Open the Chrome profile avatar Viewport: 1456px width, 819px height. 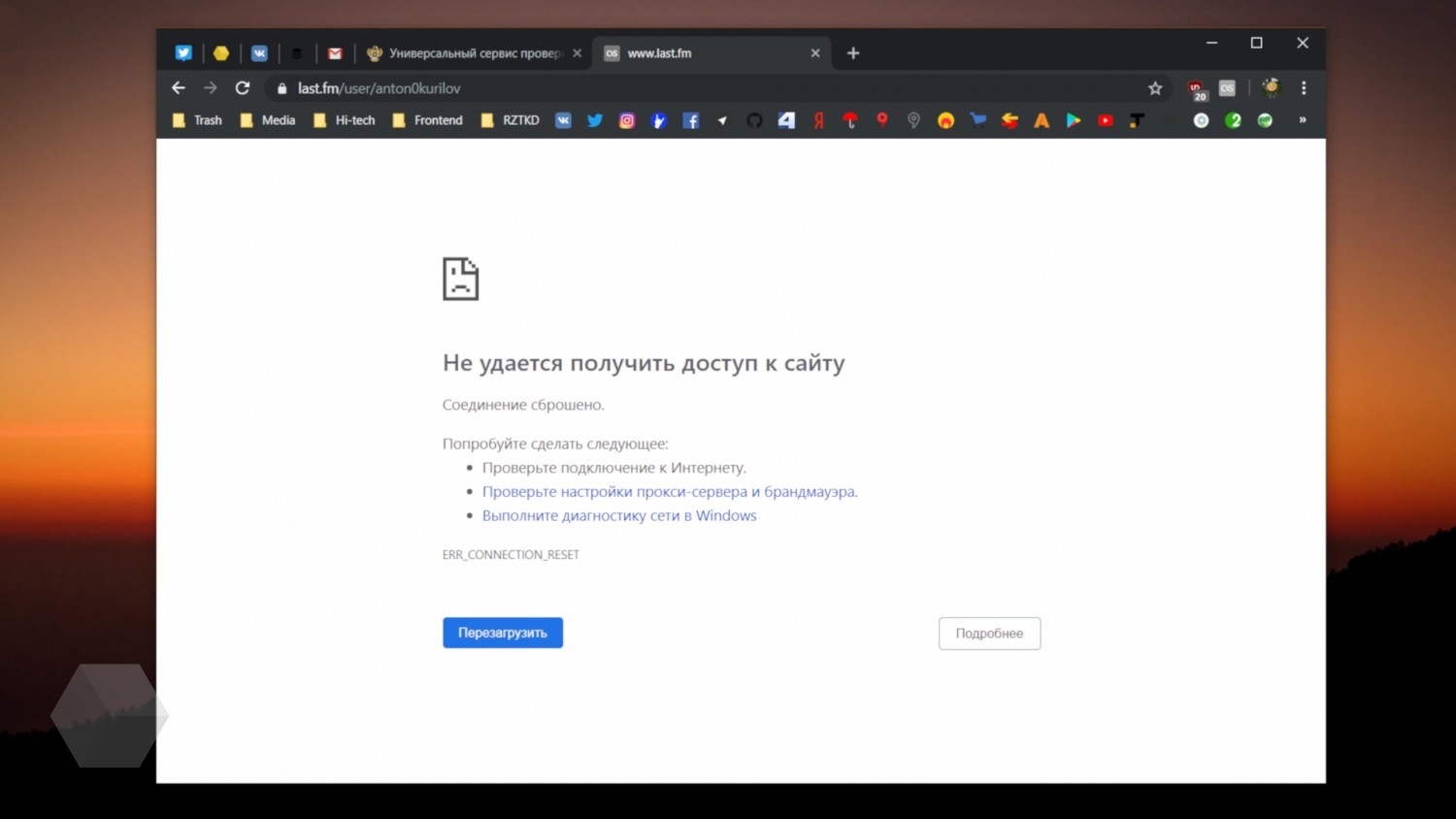pos(1271,87)
